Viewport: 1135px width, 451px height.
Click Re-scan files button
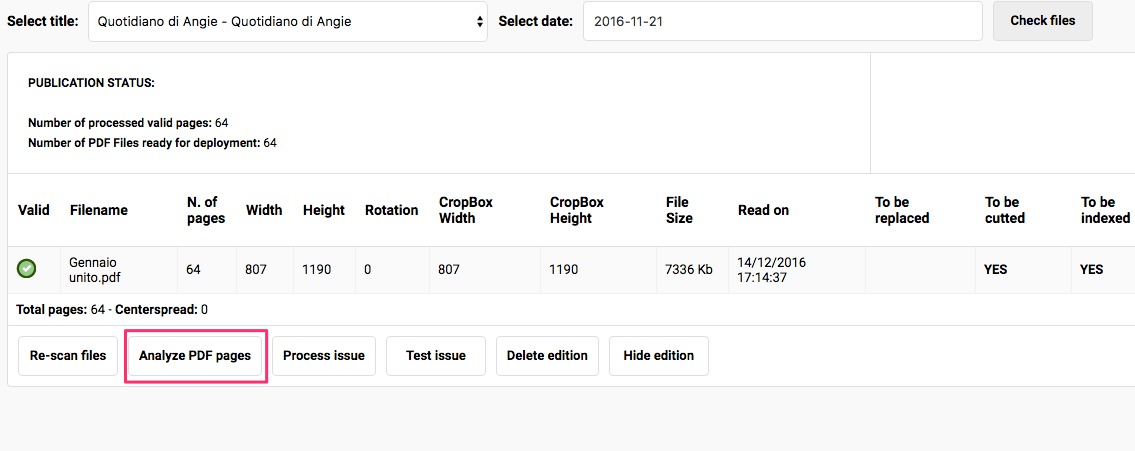68,356
